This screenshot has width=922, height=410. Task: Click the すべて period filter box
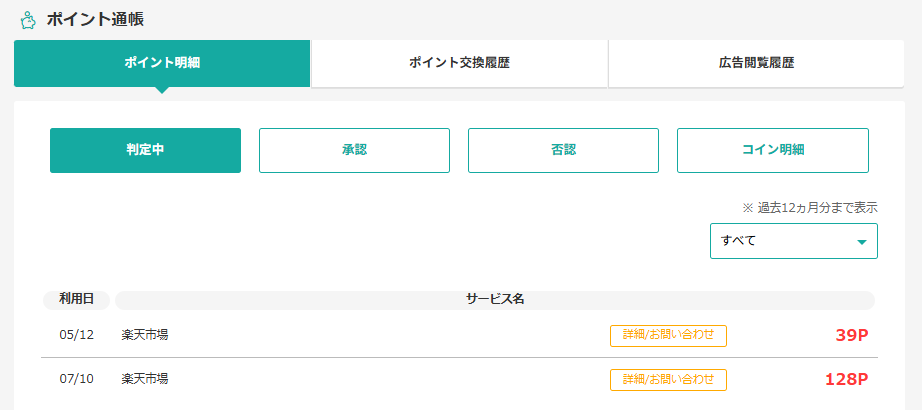[x=794, y=241]
